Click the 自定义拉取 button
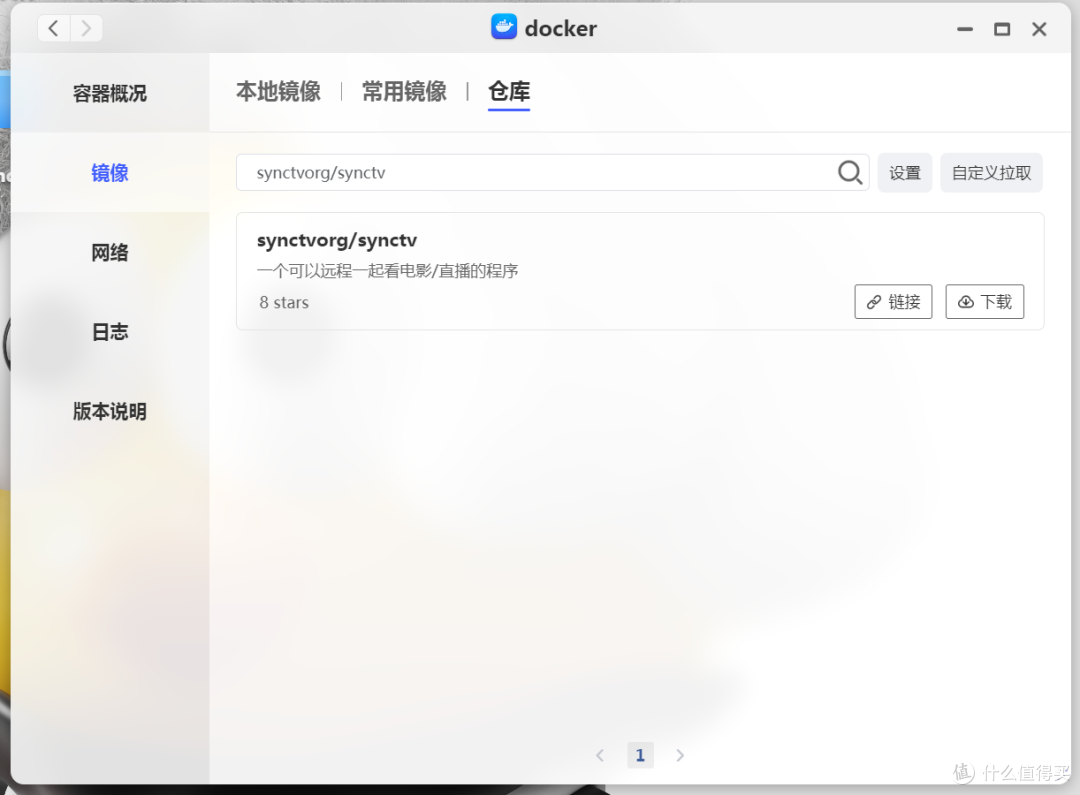 point(991,172)
